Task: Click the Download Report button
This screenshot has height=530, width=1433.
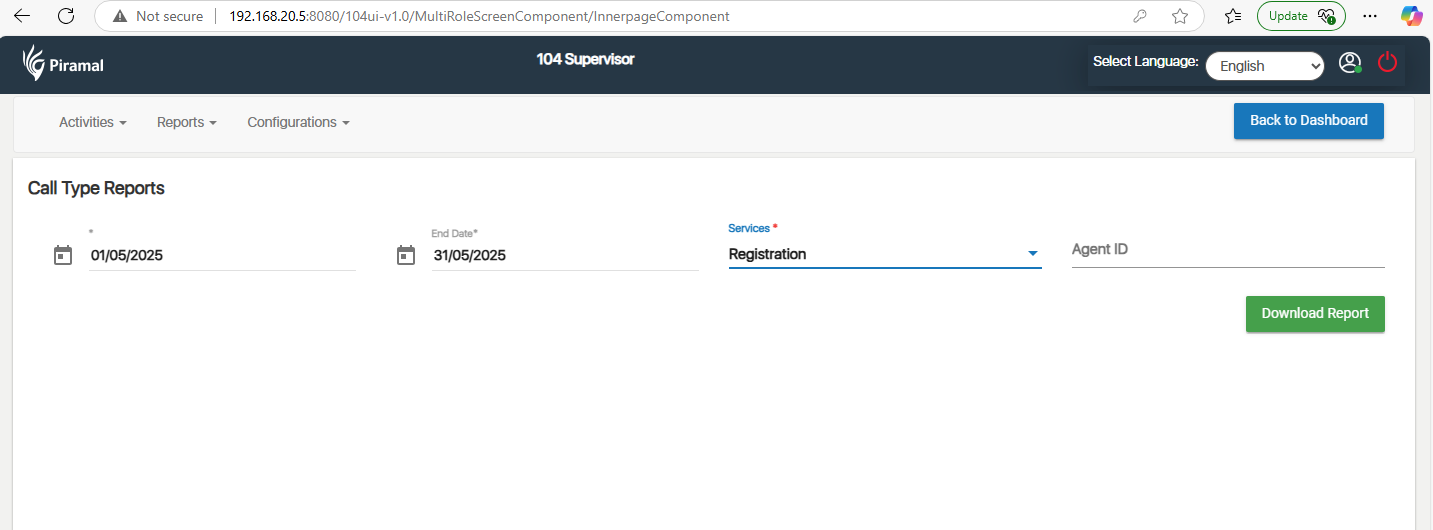Action: tap(1315, 313)
